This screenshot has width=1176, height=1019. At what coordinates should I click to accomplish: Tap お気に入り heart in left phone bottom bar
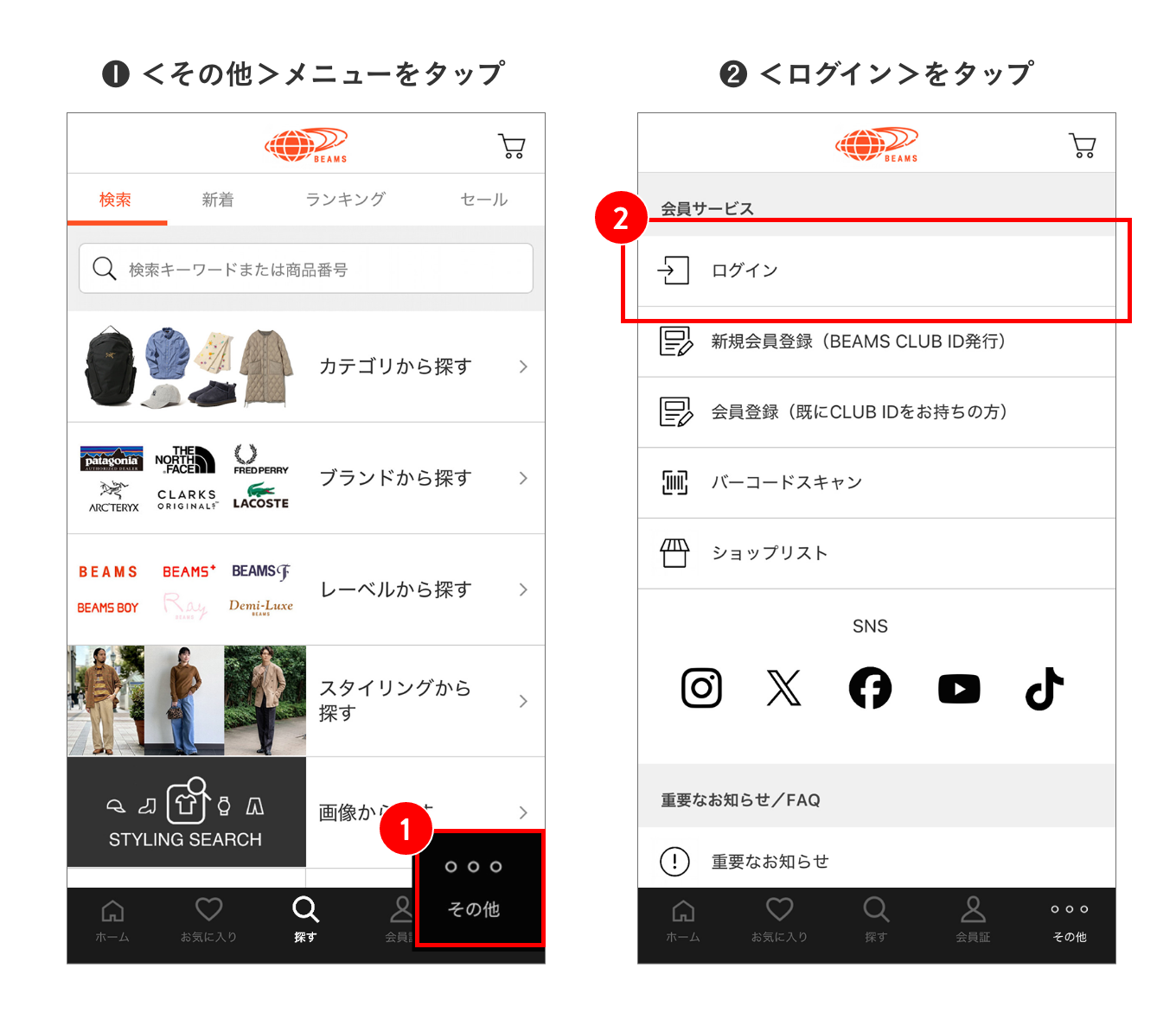pyautogui.click(x=208, y=920)
